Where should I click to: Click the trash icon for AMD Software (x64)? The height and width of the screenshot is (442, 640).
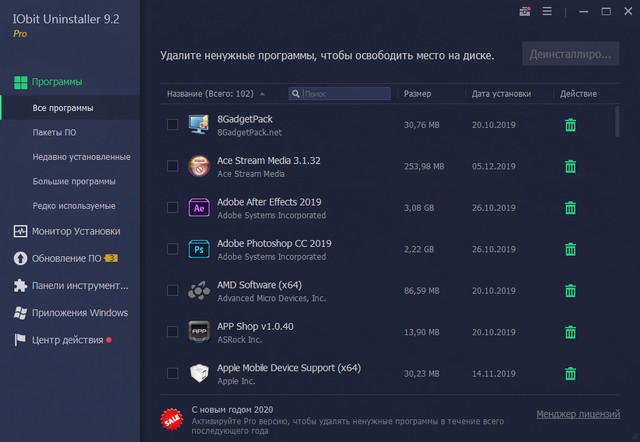point(570,291)
